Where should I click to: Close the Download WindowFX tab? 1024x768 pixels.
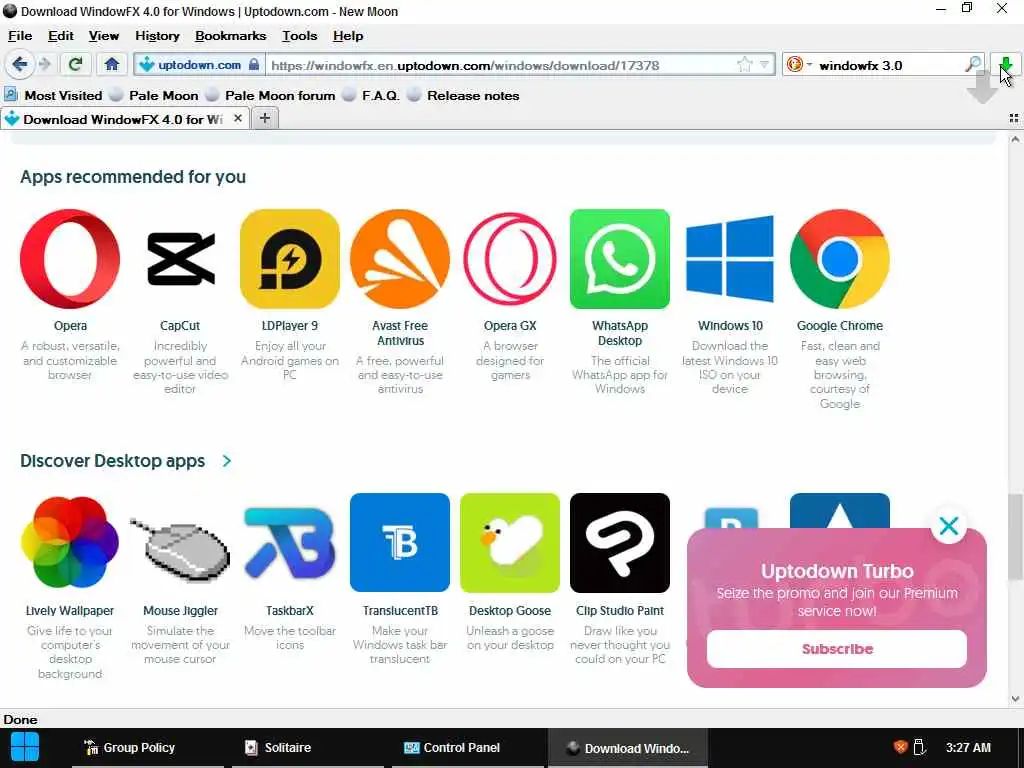point(238,118)
